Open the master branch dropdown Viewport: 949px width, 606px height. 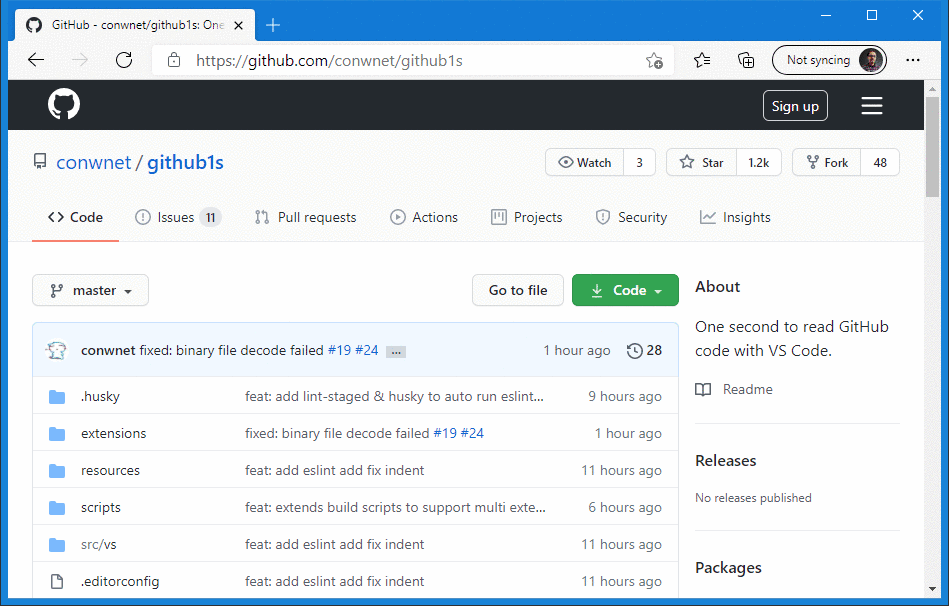point(90,291)
